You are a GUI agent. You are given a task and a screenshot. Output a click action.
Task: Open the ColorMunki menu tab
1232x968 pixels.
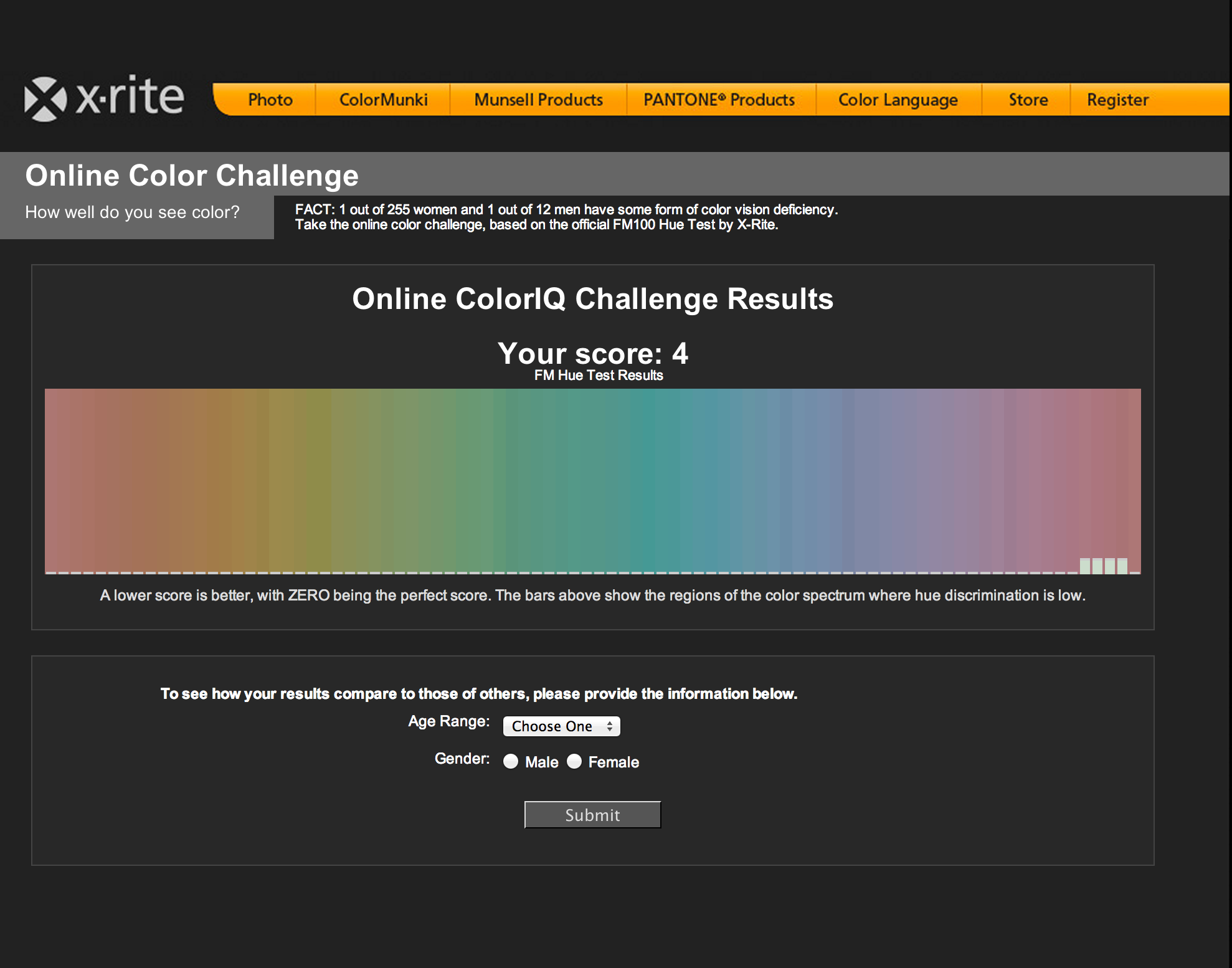[x=383, y=100]
